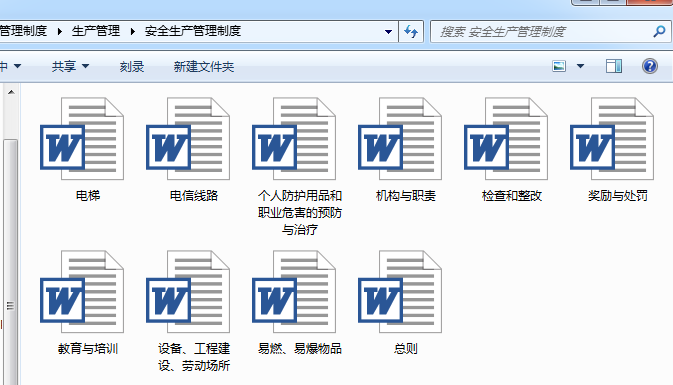Select the 机构与职责 Word document icon

click(x=400, y=139)
